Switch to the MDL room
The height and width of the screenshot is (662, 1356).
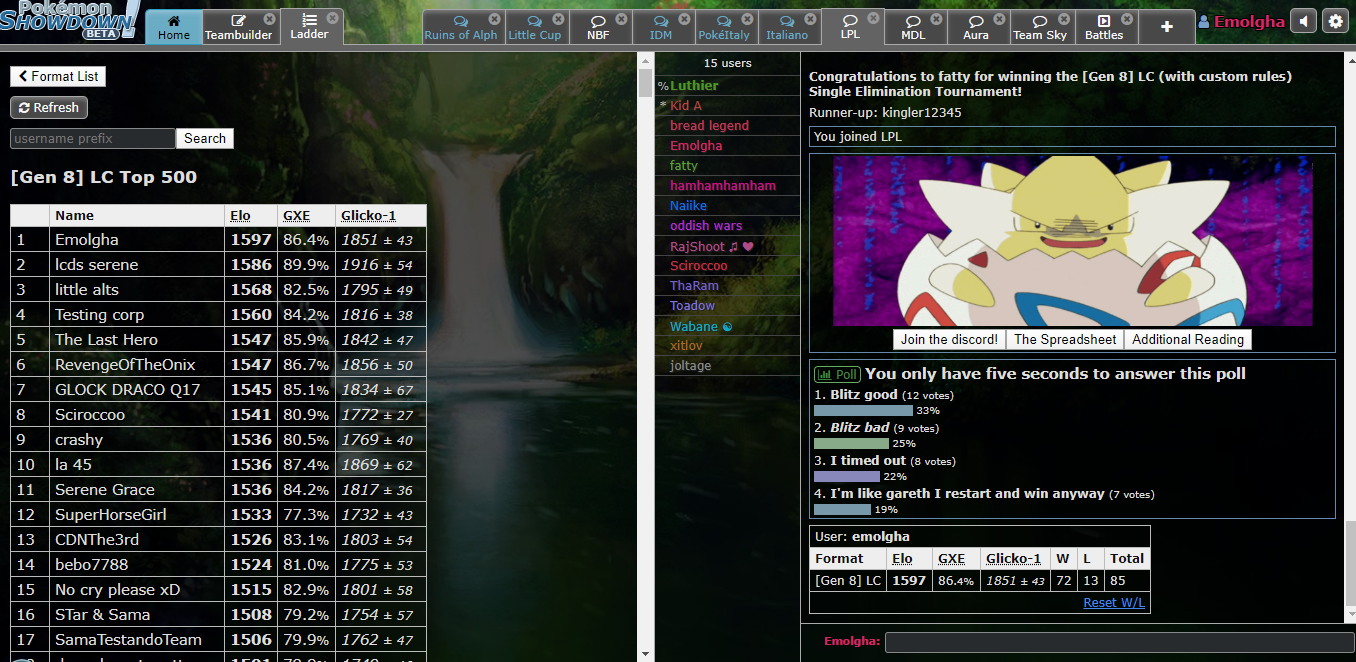913,27
